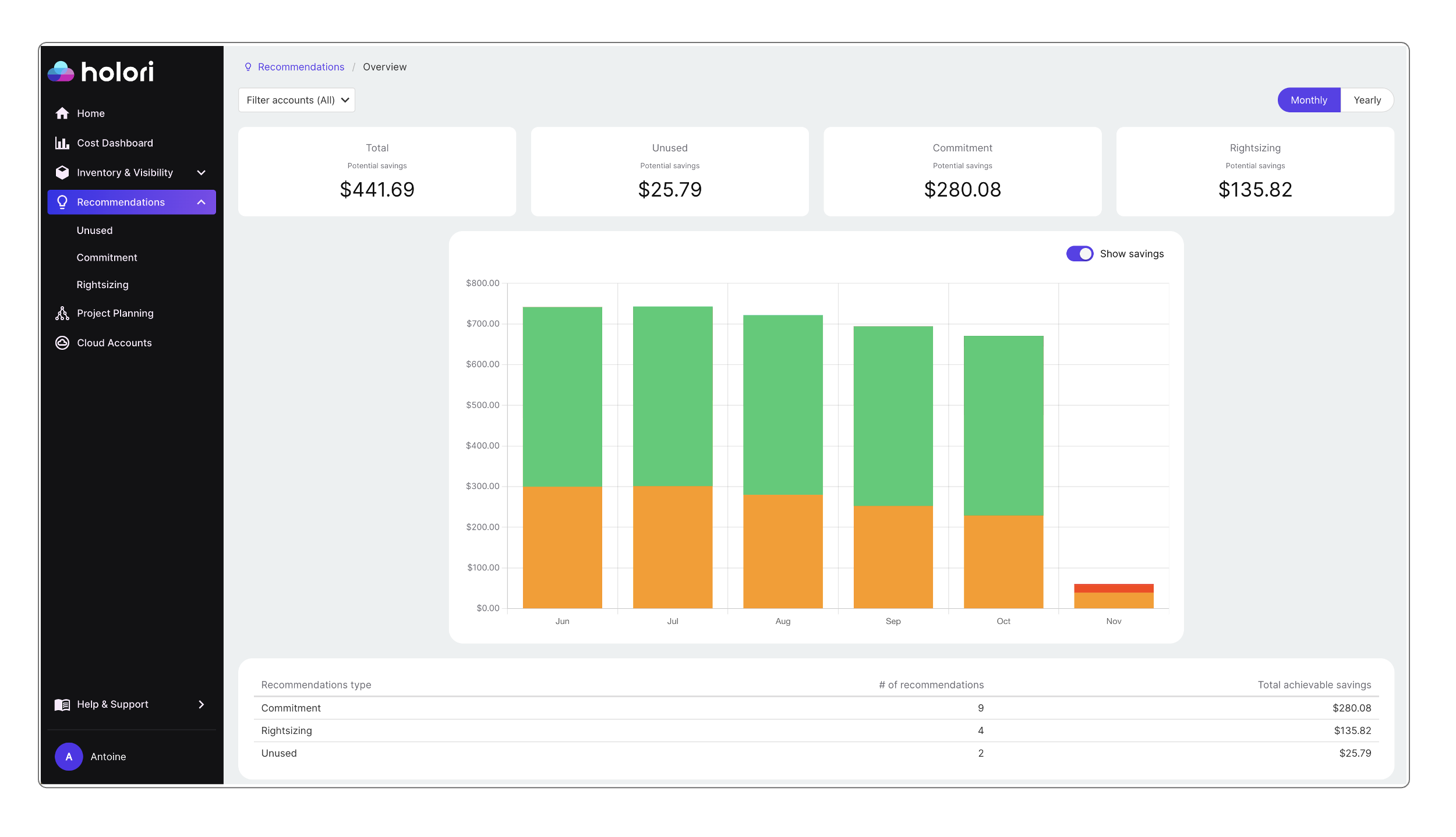Click the $800.00 axis label
The height and width of the screenshot is (837, 1456).
(x=482, y=283)
